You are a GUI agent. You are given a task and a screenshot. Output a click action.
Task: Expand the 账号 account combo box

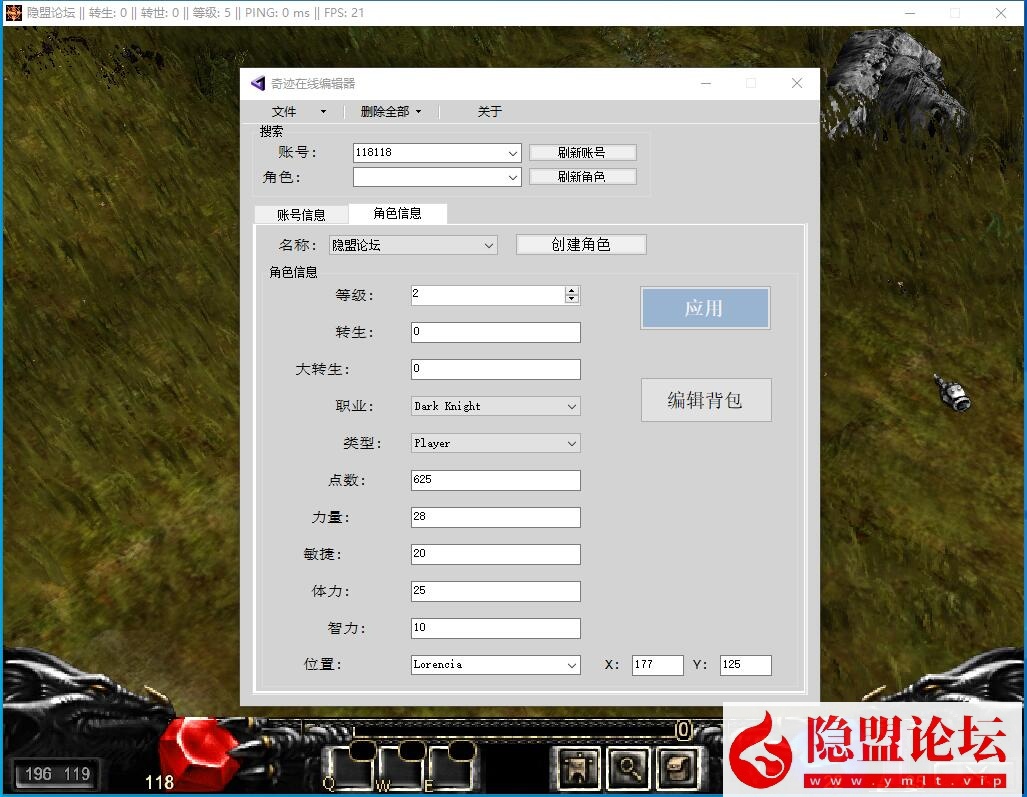tap(514, 152)
